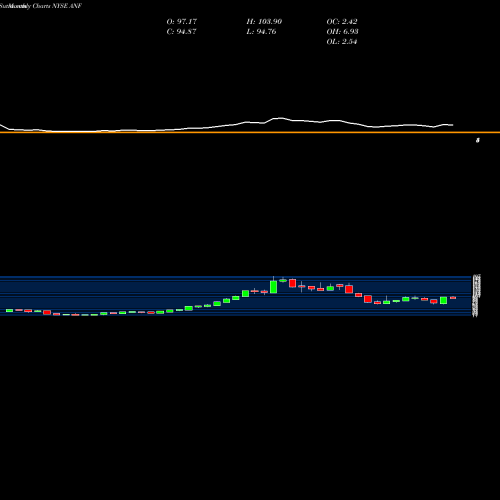Select the low price 'L: 94.76'

[x=261, y=31]
